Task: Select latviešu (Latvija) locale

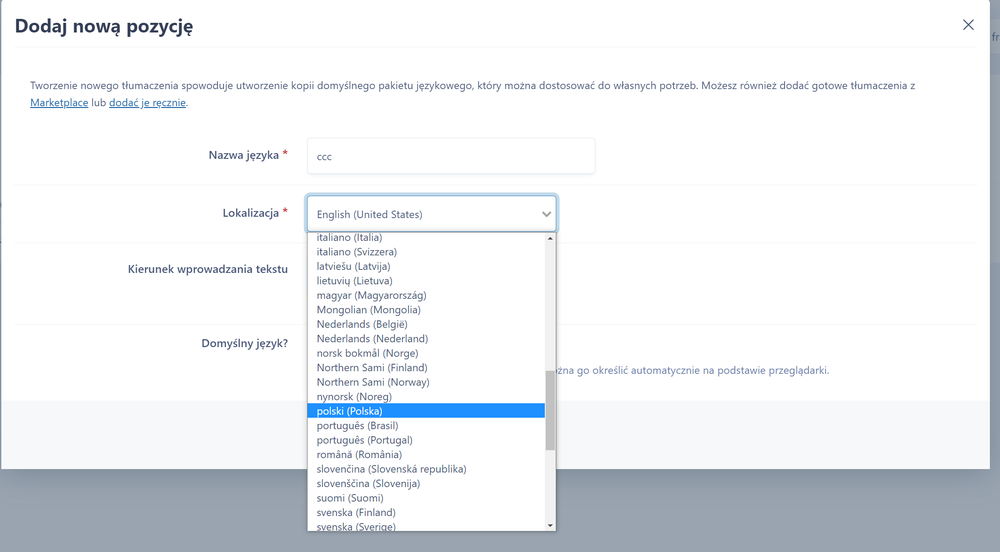Action: tap(353, 267)
